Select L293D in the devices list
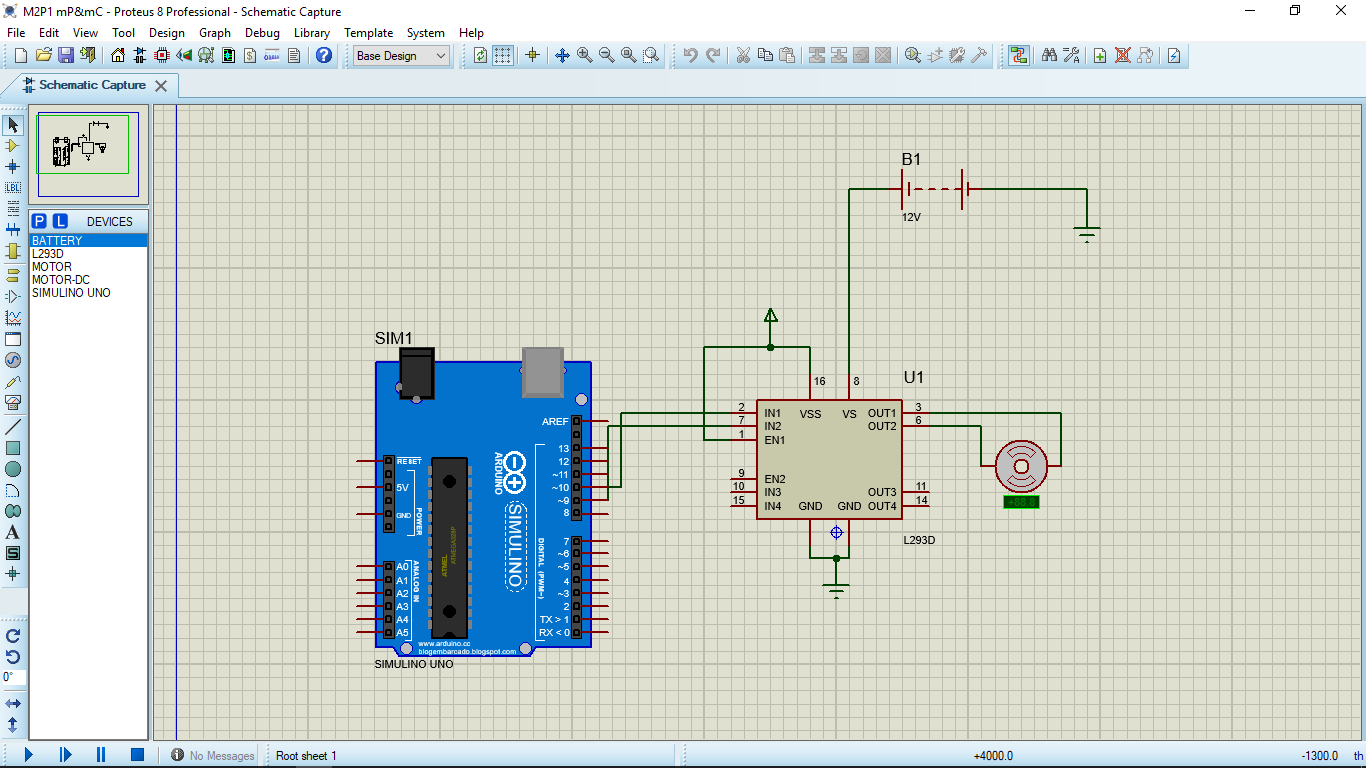 click(88, 254)
